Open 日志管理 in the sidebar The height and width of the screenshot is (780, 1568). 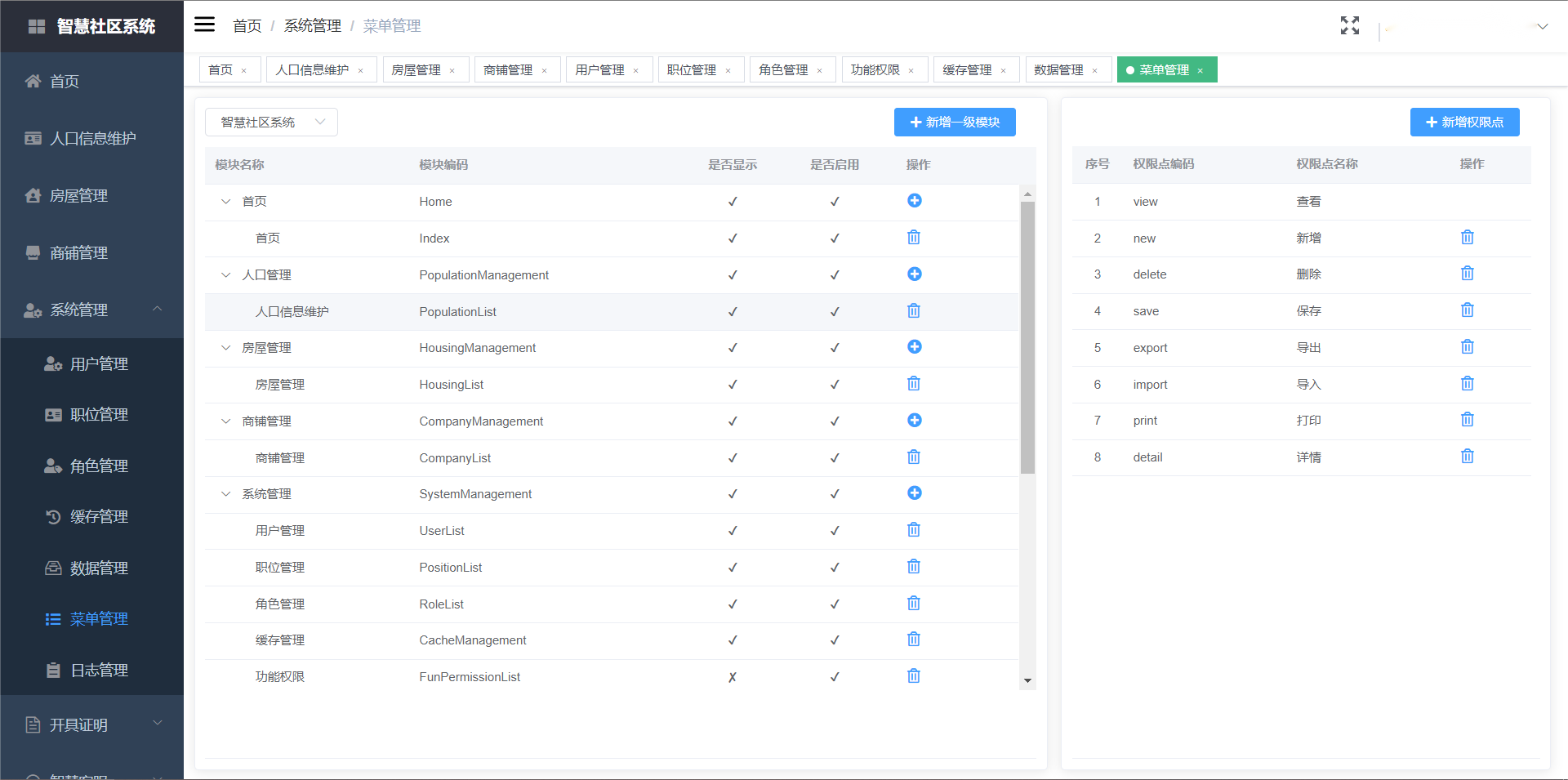(91, 670)
